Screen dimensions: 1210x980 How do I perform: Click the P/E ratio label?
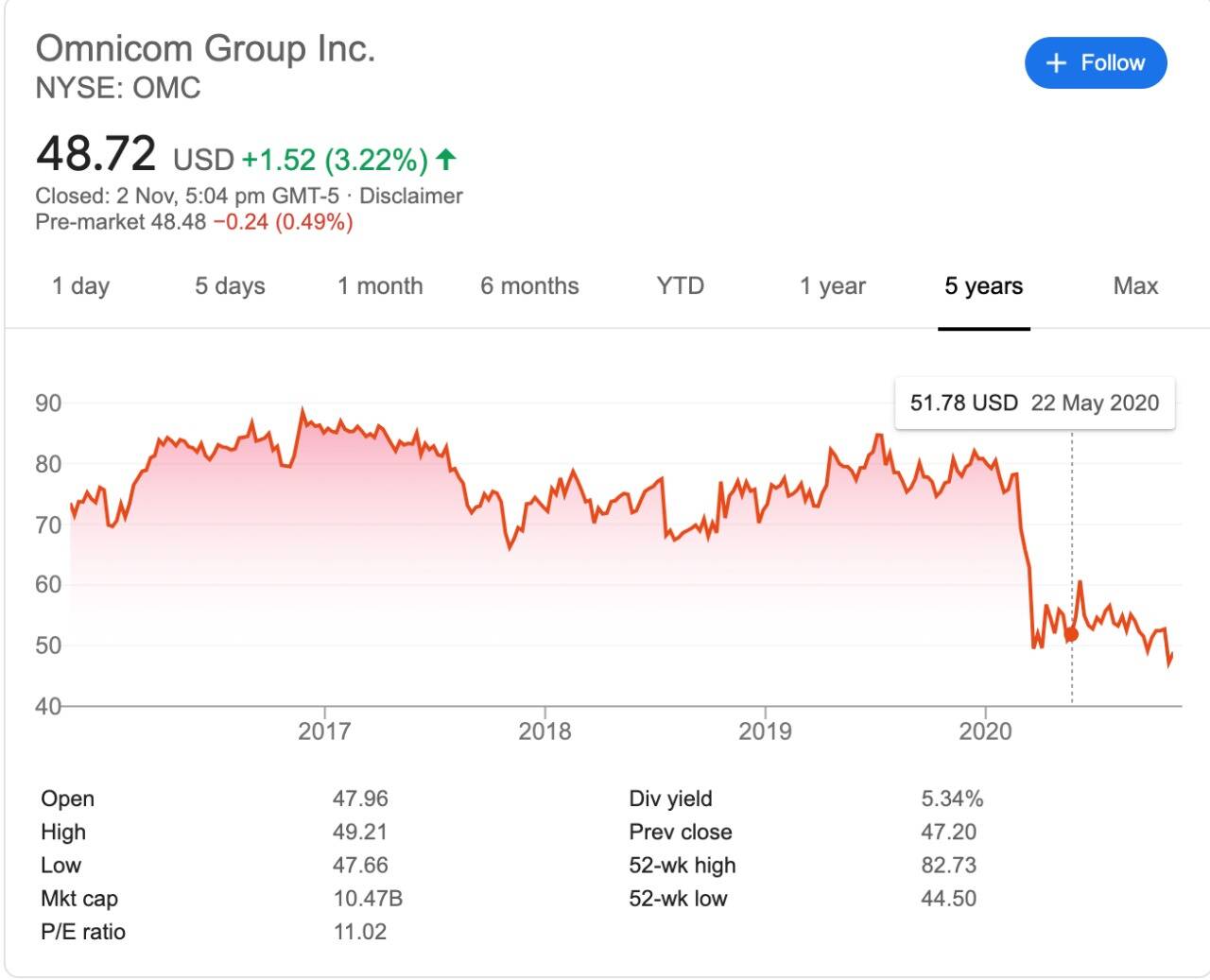83,932
